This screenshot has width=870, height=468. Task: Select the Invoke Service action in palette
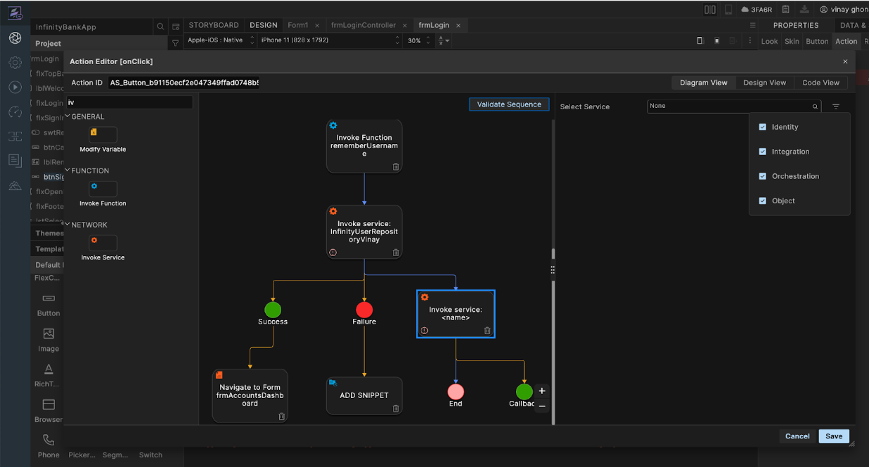click(x=103, y=243)
